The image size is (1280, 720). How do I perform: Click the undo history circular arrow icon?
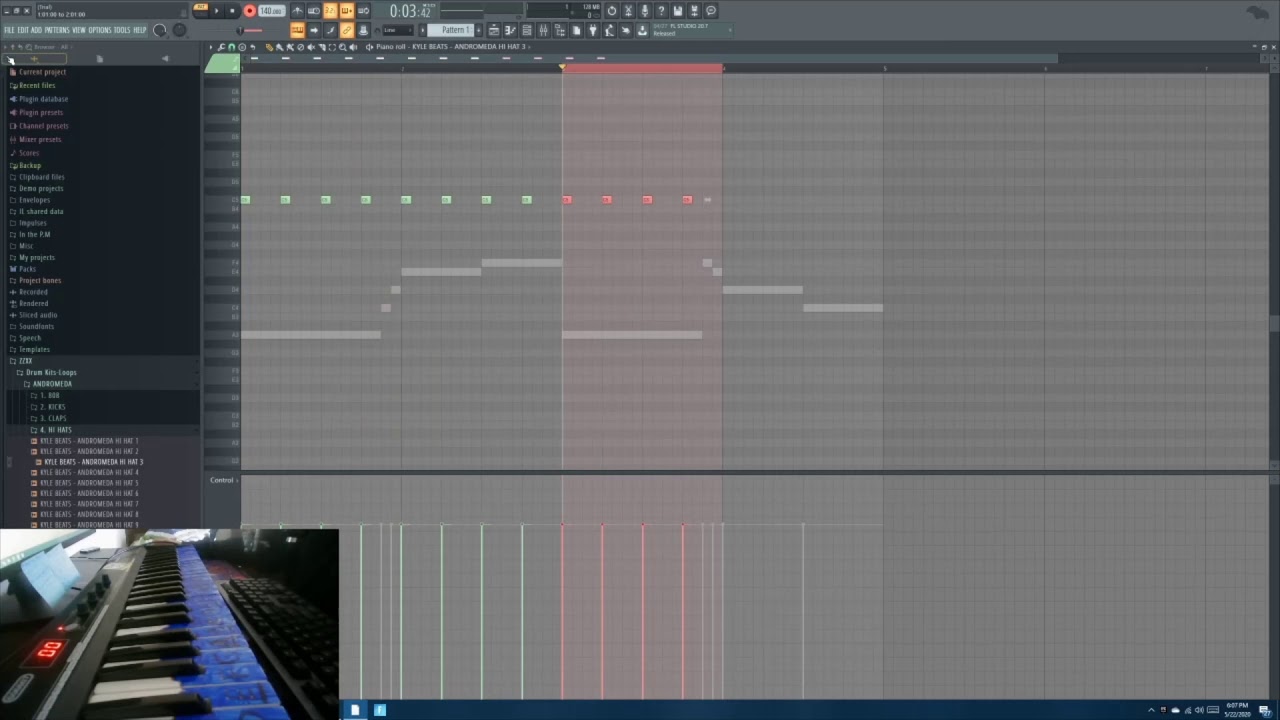(612, 10)
